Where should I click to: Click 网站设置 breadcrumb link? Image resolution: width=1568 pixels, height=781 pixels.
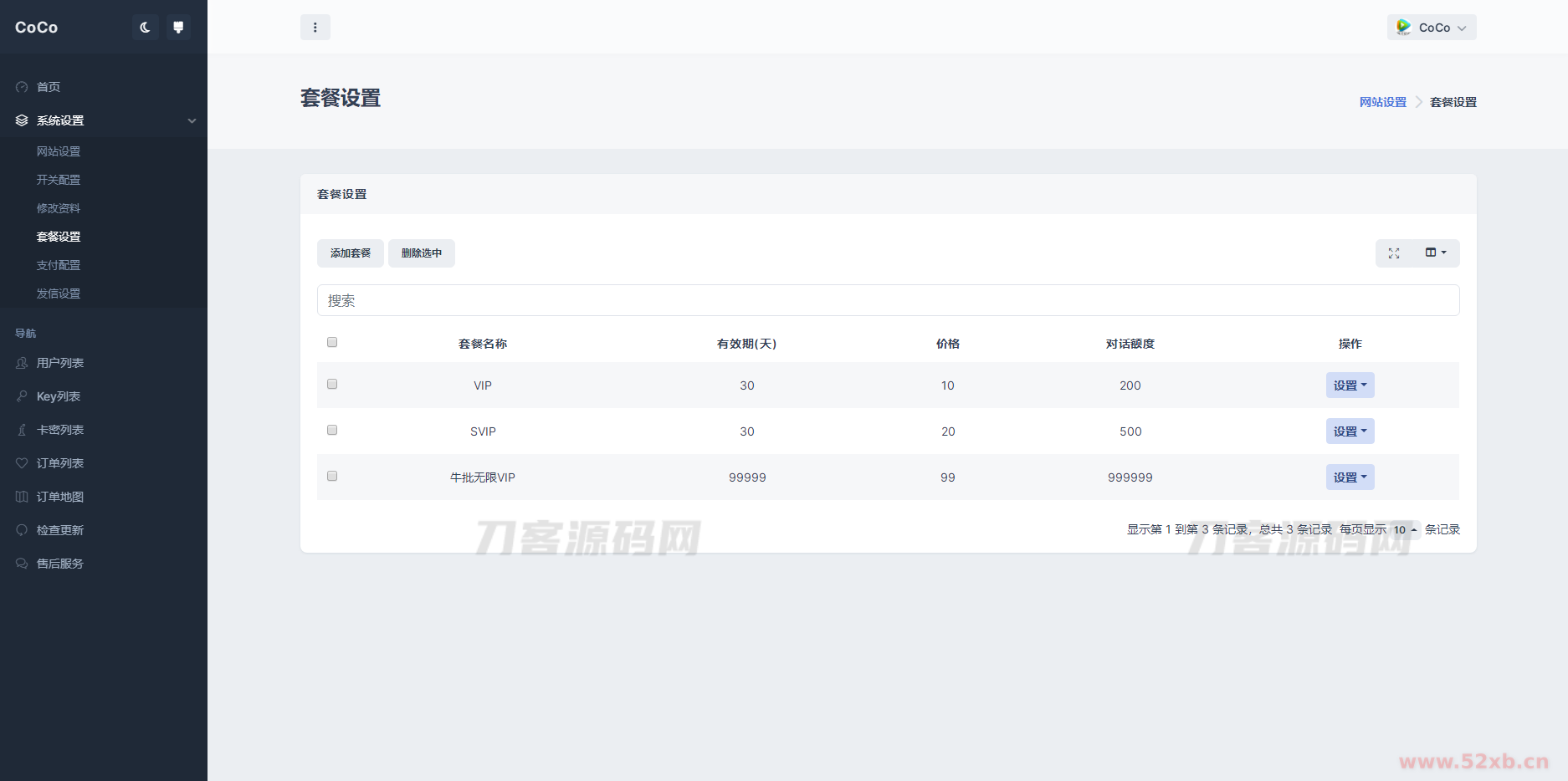click(1382, 102)
